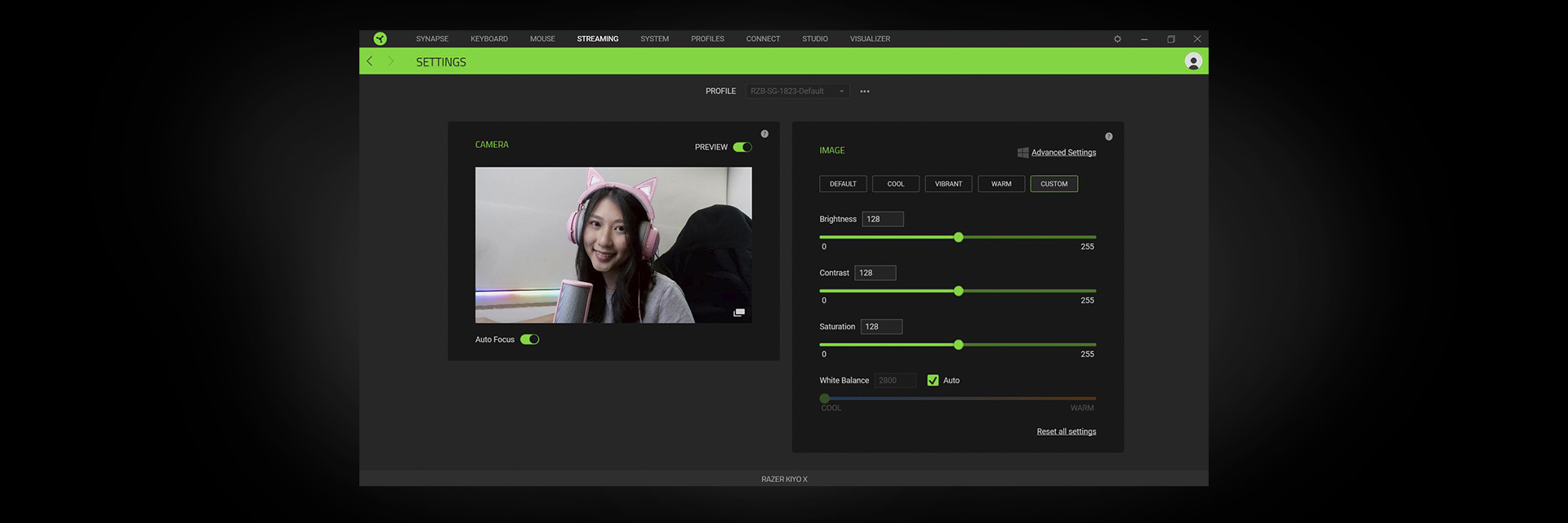Switch to the Visualizer tab
Viewport: 1568px width, 523px height.
870,39
